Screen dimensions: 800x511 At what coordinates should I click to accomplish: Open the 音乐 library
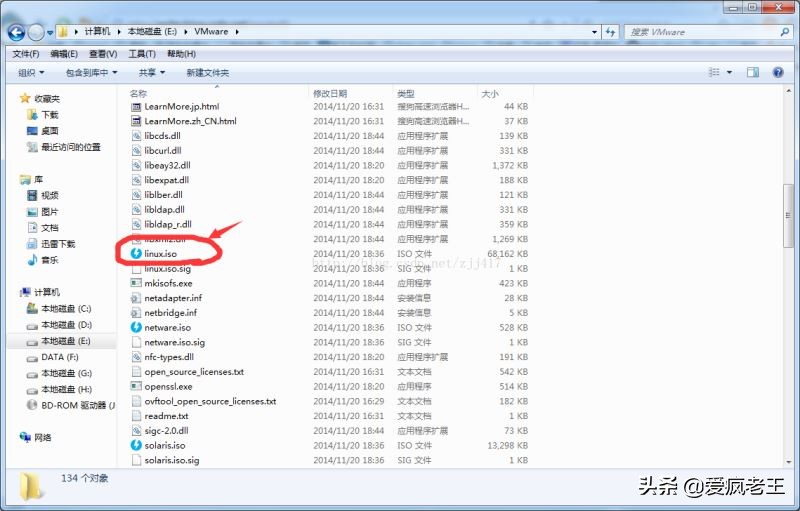[x=43, y=260]
